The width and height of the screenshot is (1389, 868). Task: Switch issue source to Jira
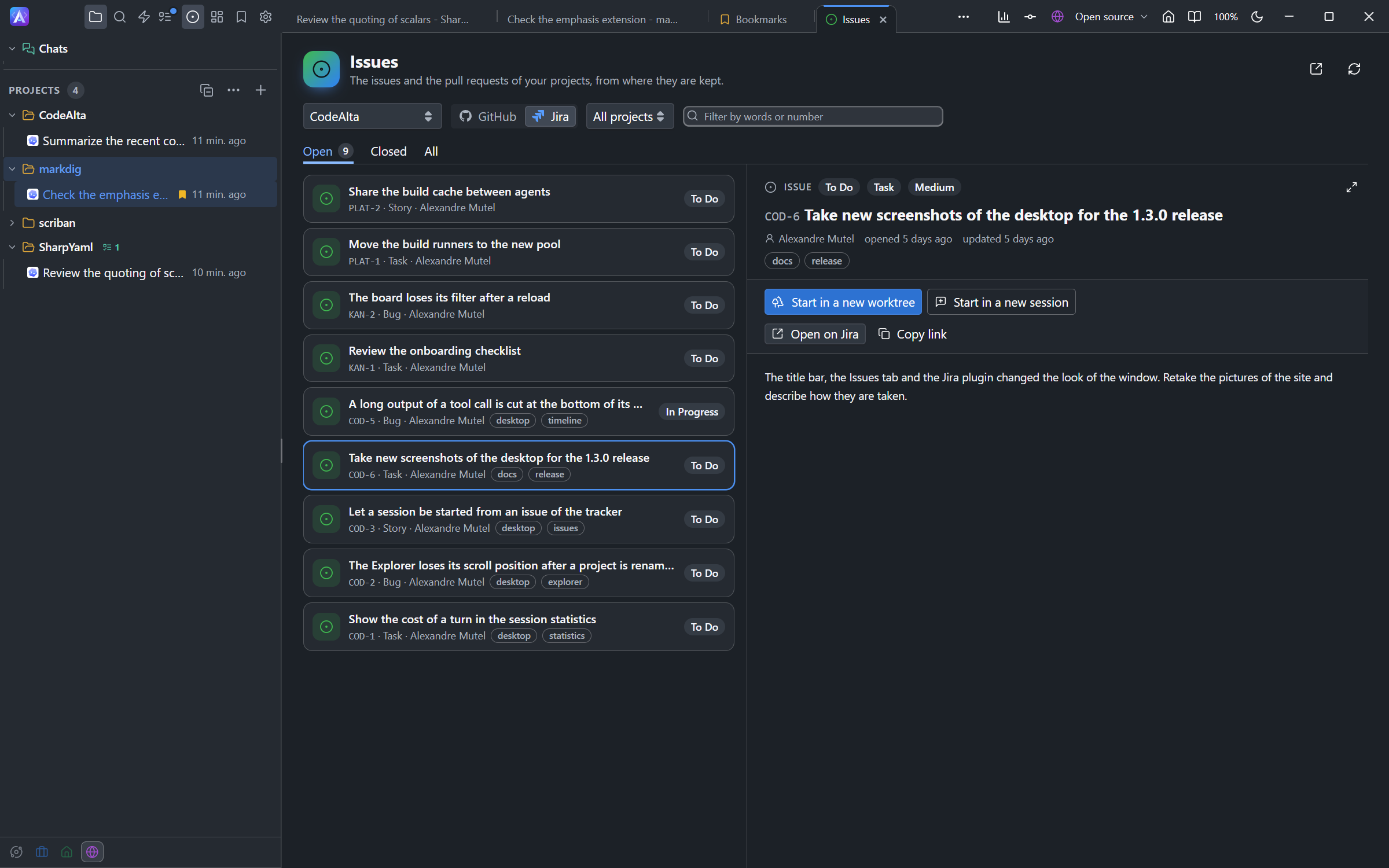click(550, 116)
